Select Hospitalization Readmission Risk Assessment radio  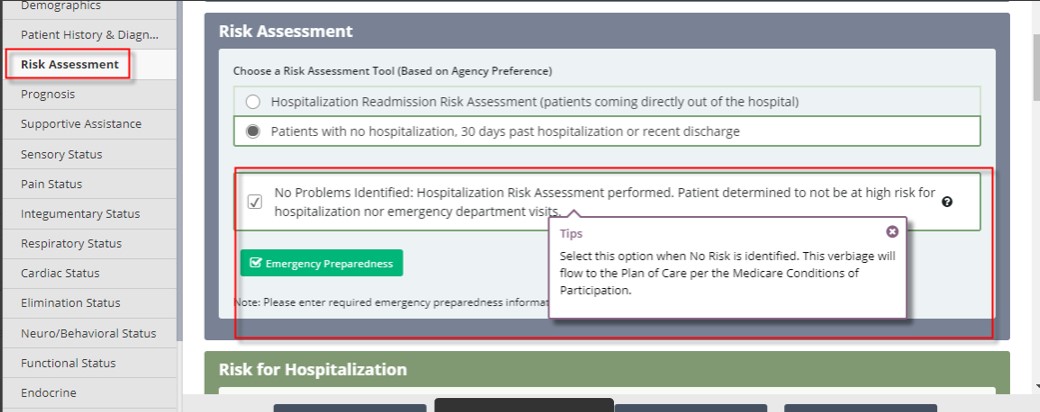point(253,102)
